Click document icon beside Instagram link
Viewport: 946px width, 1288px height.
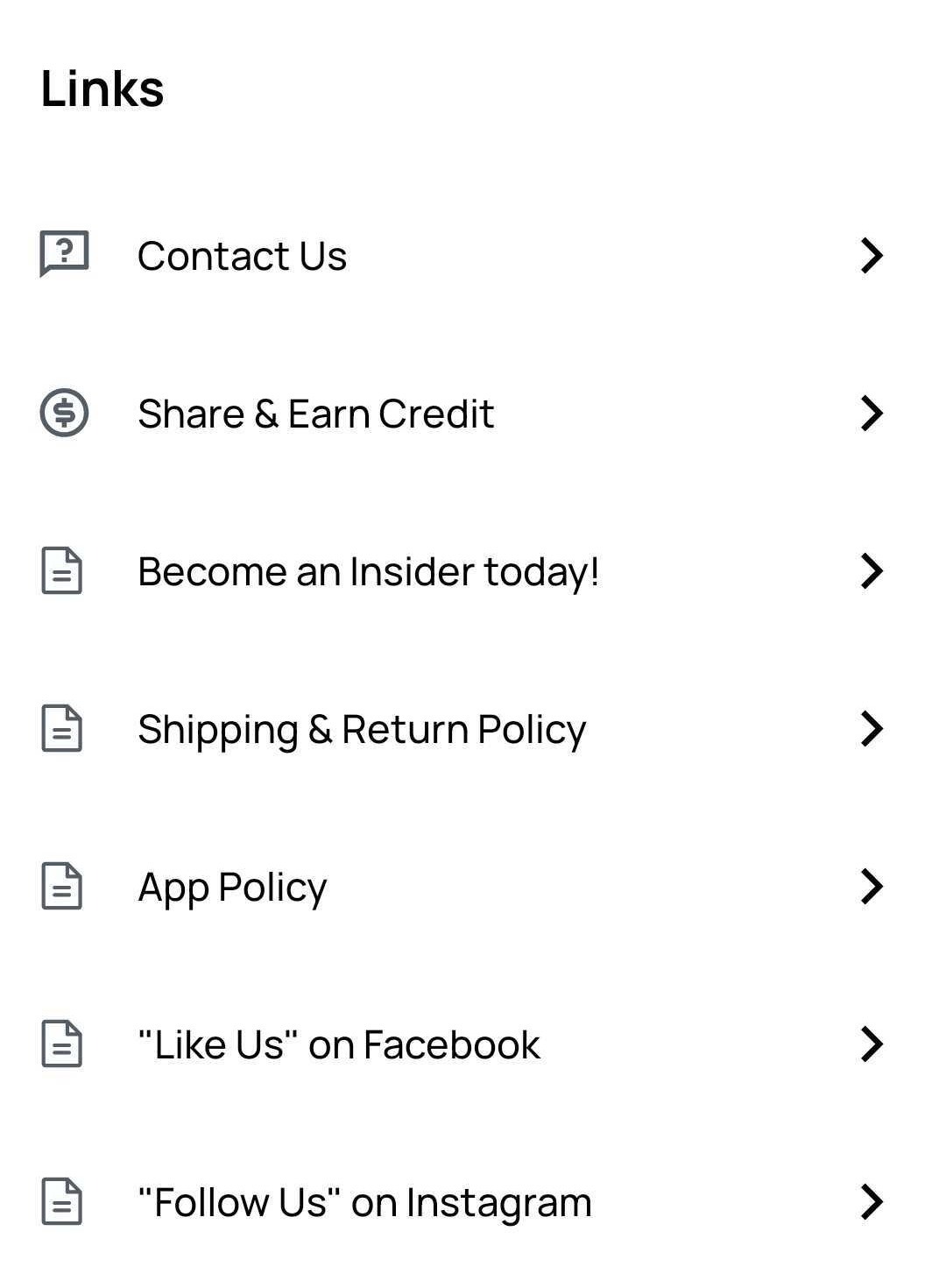[62, 1202]
